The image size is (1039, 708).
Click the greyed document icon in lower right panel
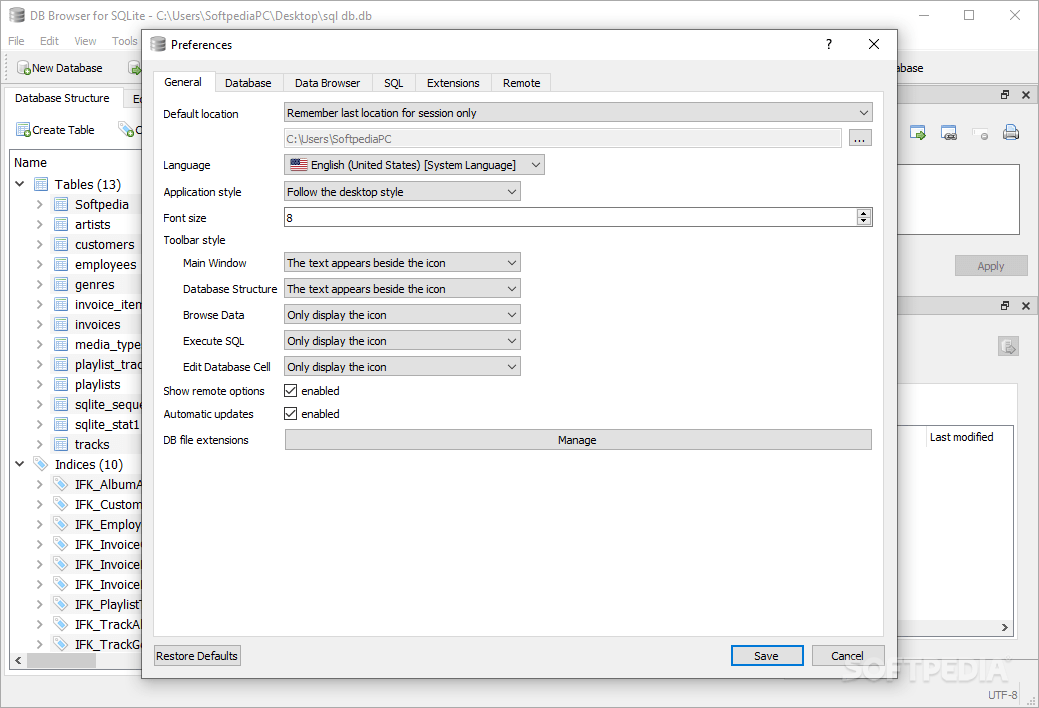1009,346
